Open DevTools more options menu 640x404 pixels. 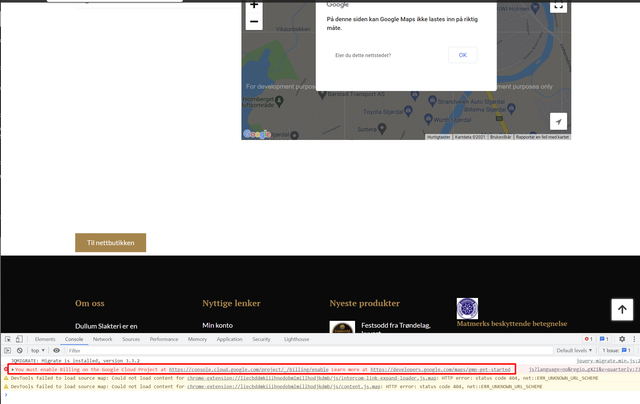634,339
